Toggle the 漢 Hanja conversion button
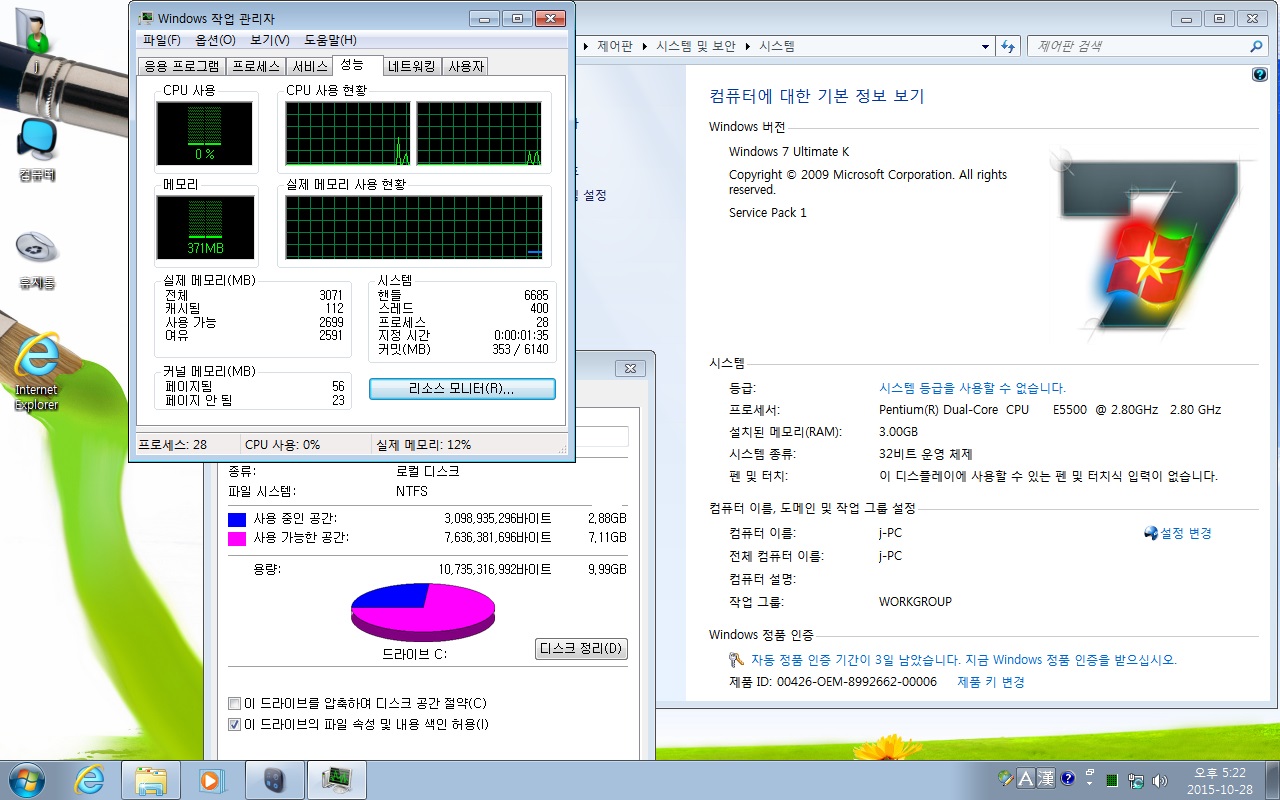The width and height of the screenshot is (1280, 800). pos(1046,777)
